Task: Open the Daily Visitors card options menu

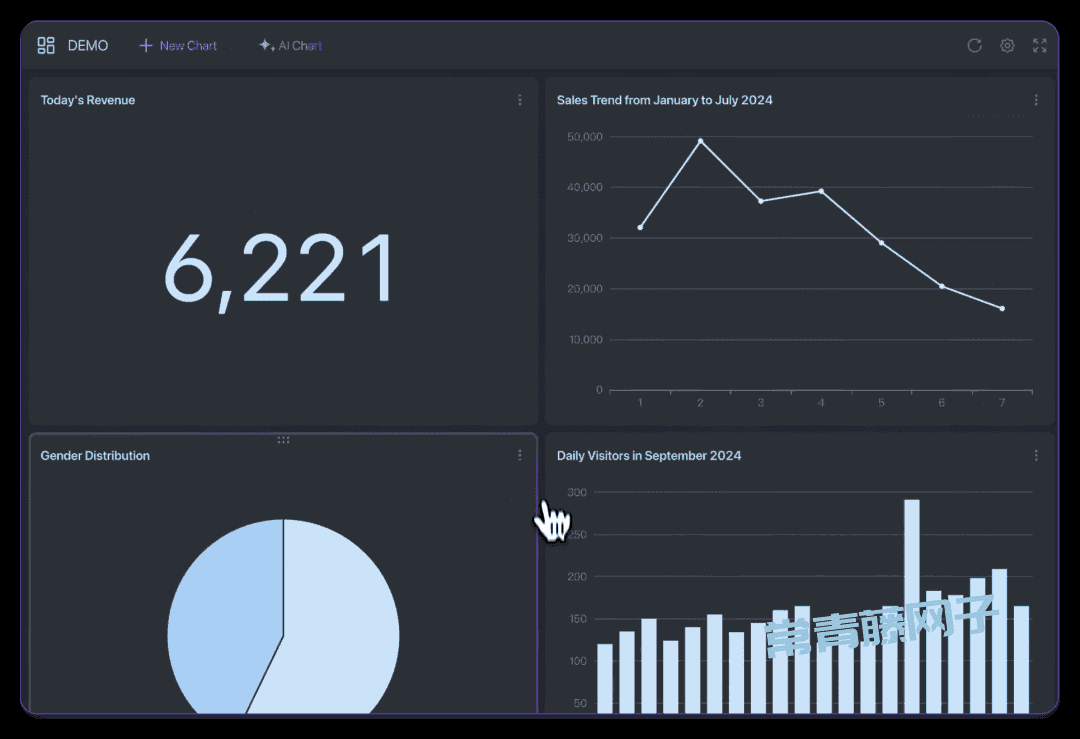Action: 1036,455
